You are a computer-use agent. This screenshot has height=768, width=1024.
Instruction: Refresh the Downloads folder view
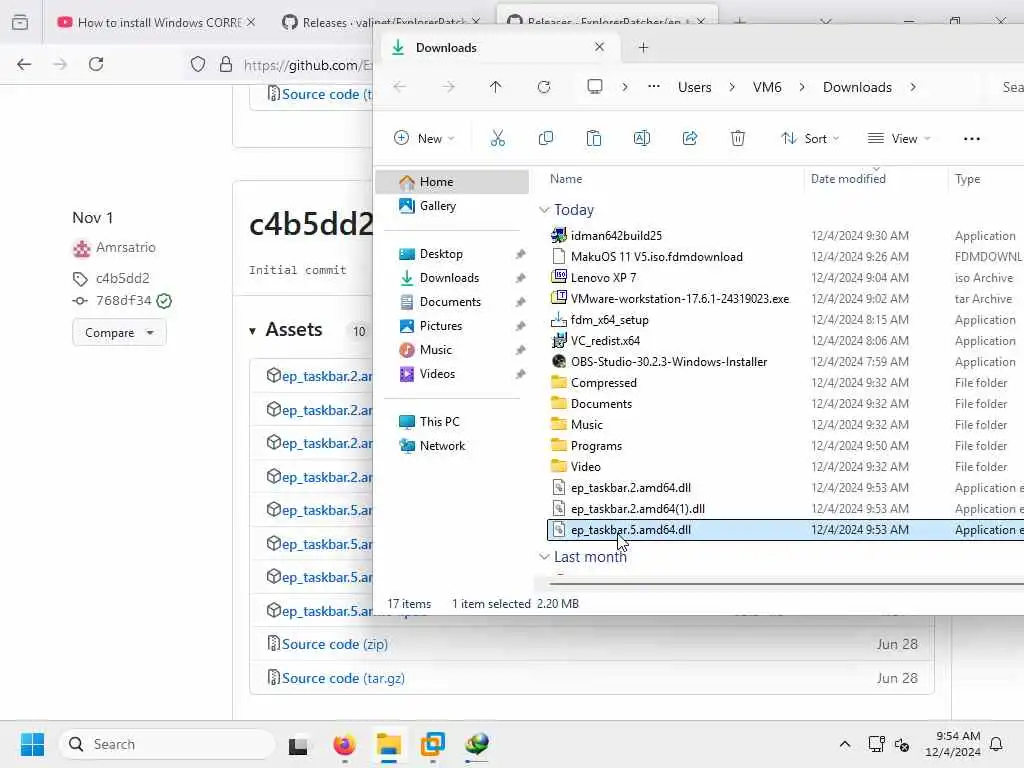(x=544, y=87)
